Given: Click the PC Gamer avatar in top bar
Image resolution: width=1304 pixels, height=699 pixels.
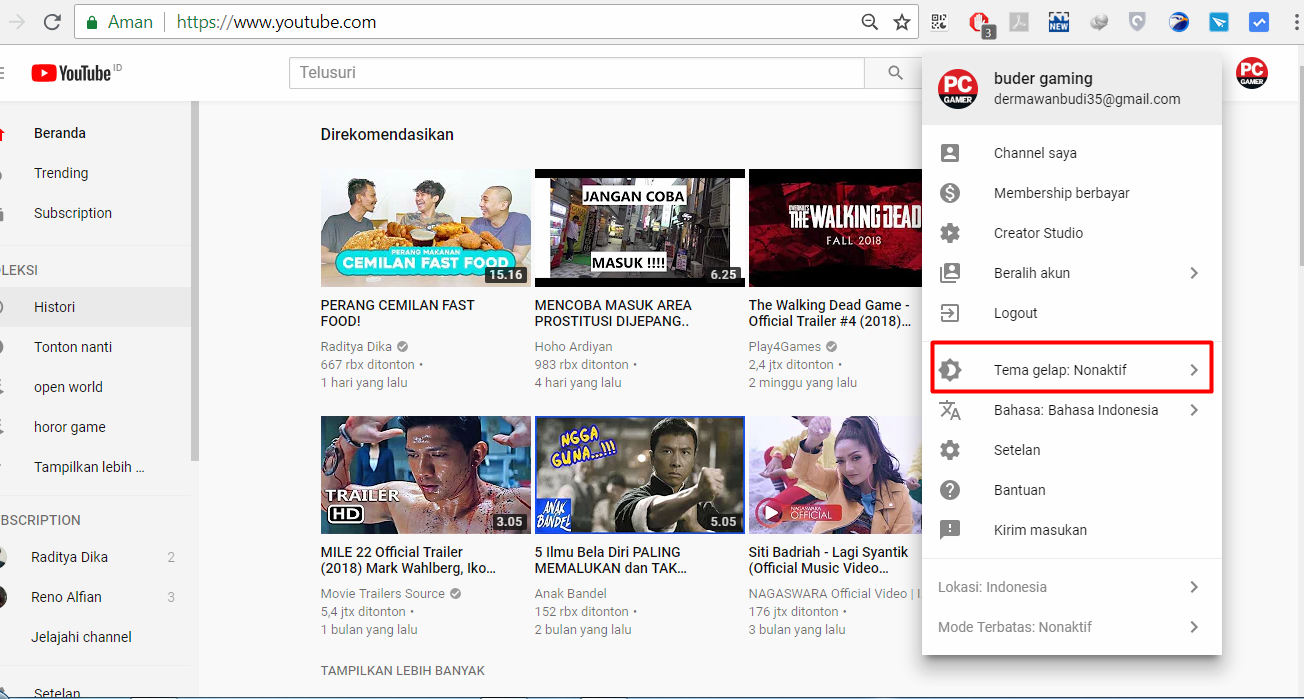Looking at the screenshot, I should coord(1252,73).
